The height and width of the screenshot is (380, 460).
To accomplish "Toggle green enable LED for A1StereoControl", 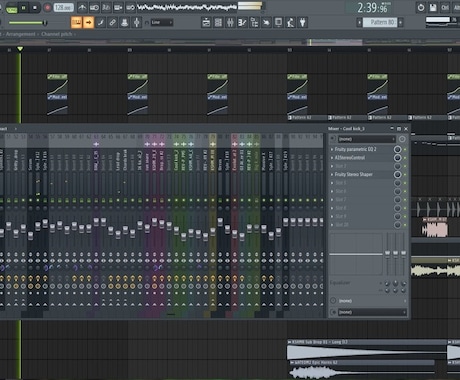I will (405, 158).
